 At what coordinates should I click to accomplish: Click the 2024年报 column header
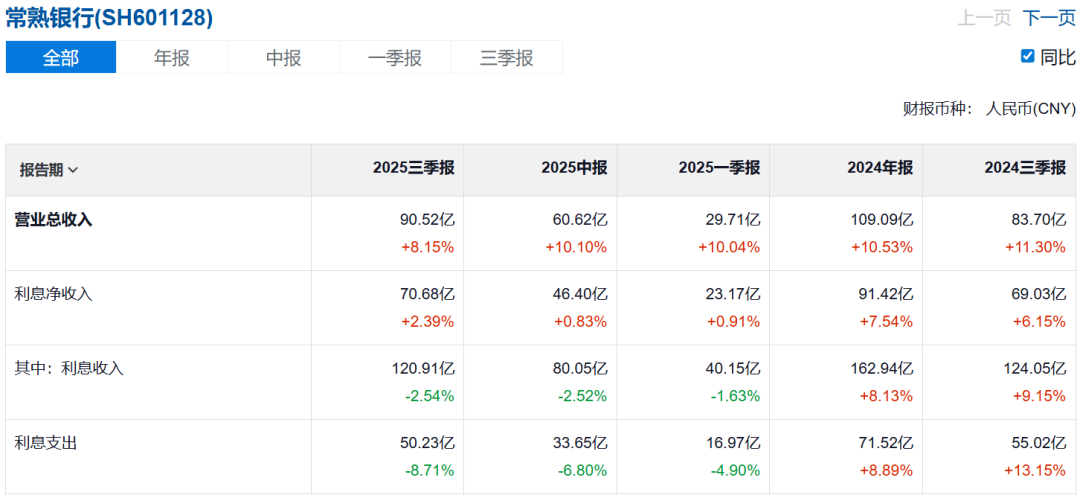(x=880, y=168)
